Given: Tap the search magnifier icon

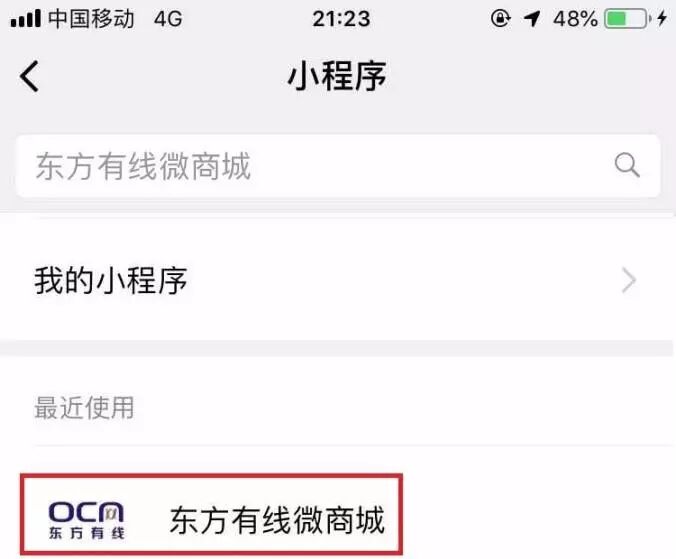Looking at the screenshot, I should click(627, 165).
